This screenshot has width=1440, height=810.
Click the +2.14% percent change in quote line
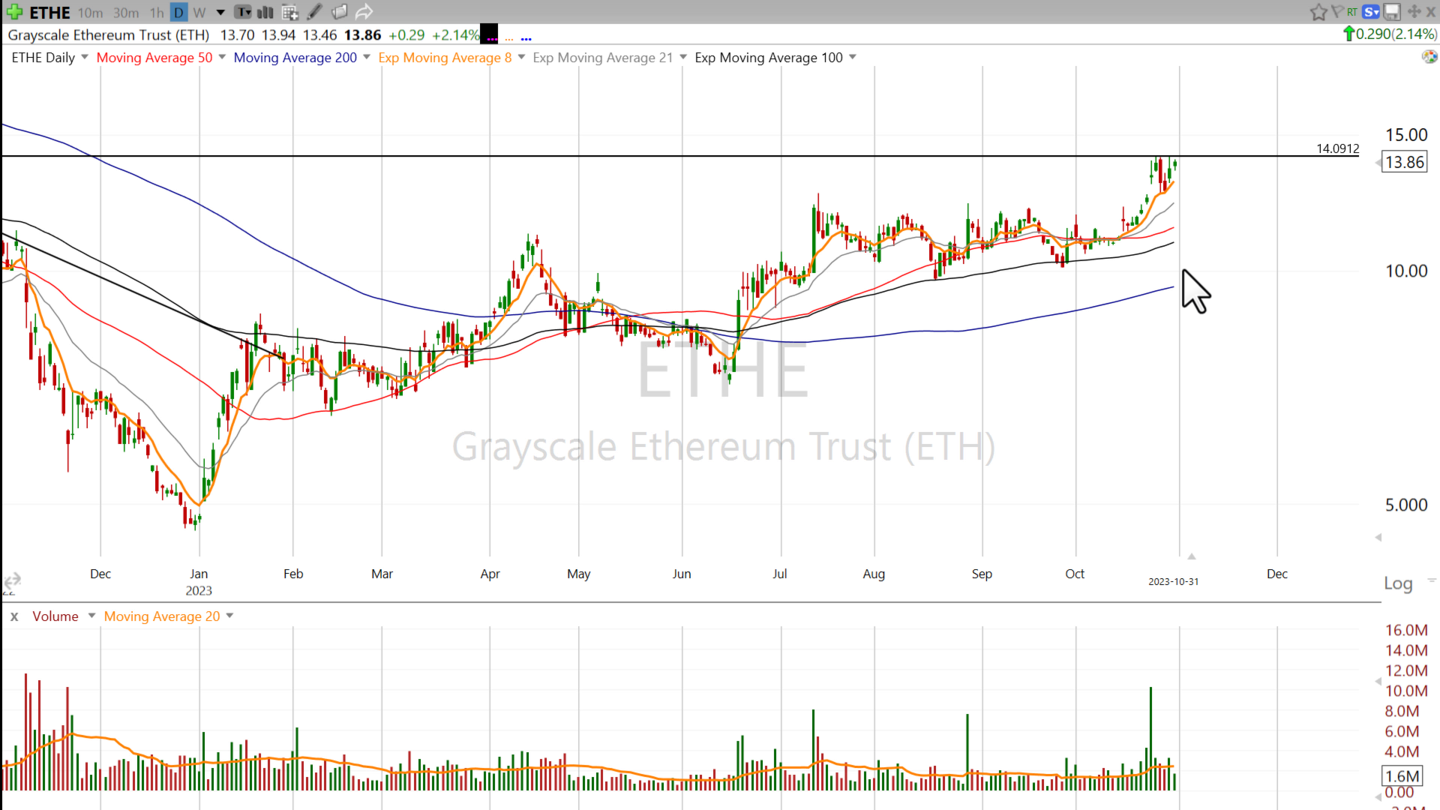455,35
